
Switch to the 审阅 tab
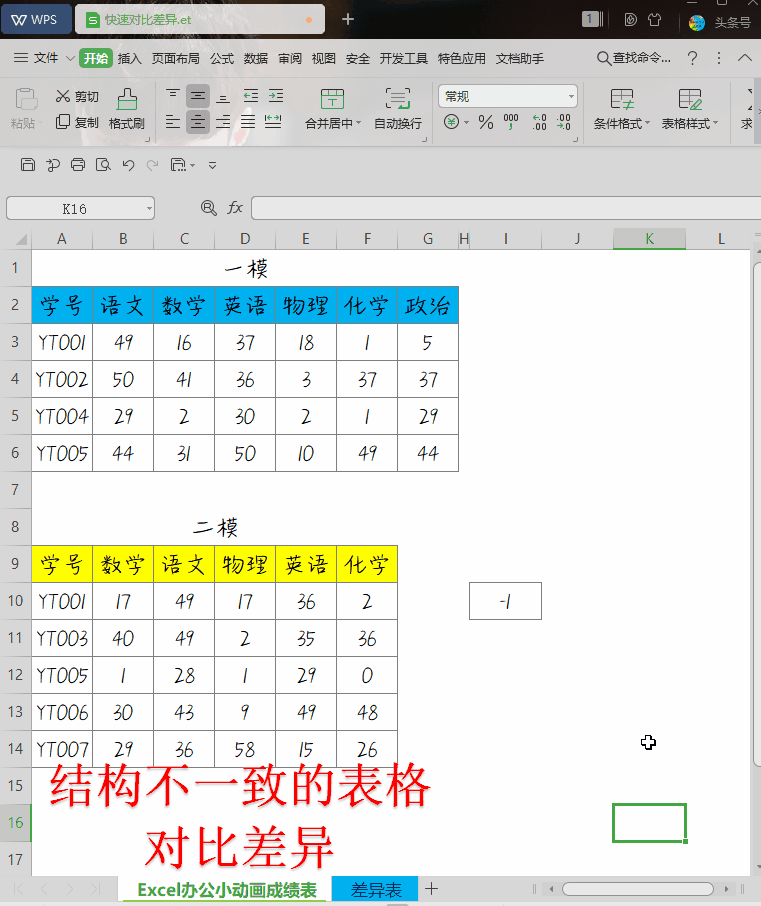tap(289, 58)
